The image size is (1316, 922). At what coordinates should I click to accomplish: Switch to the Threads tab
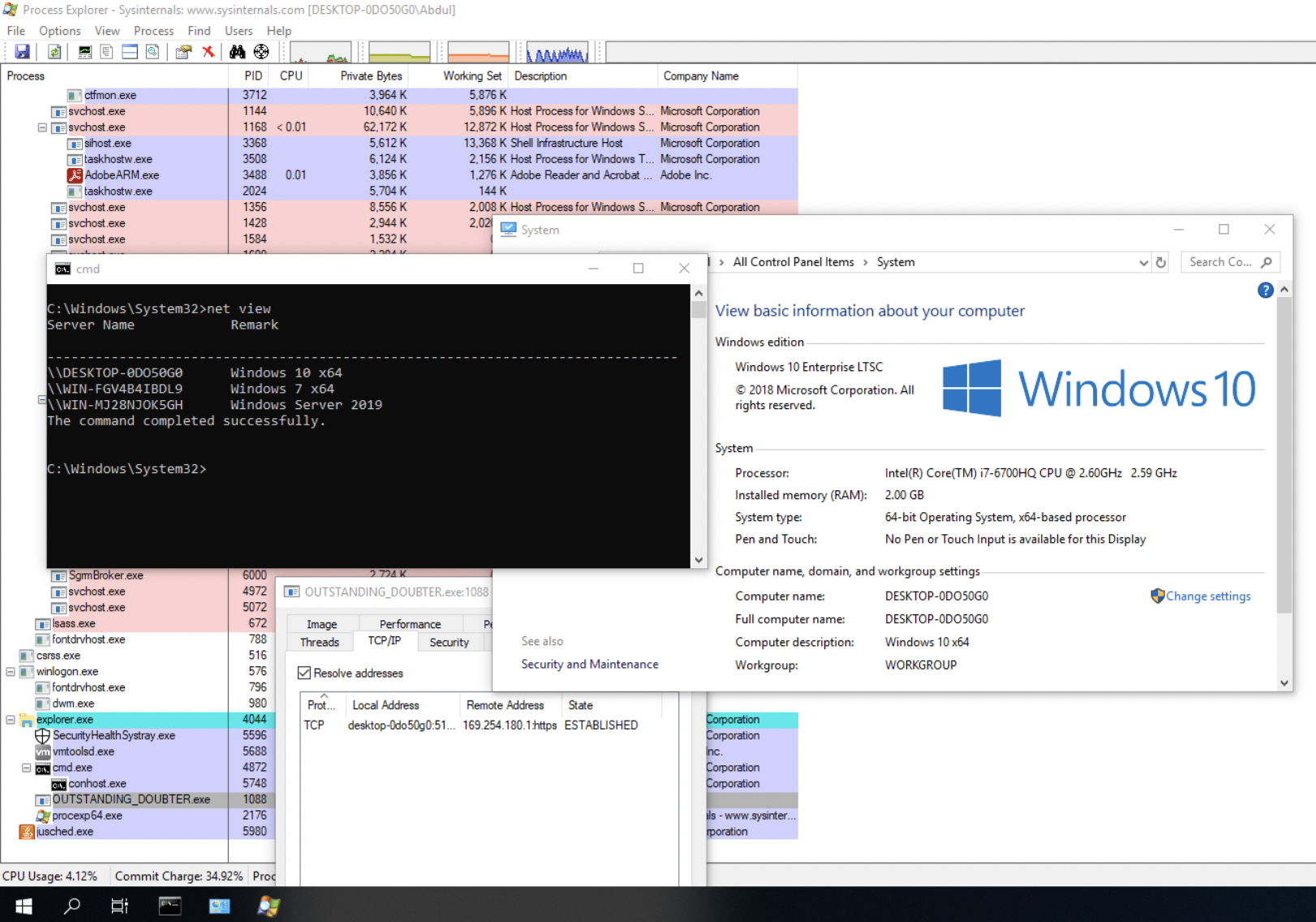pos(320,642)
